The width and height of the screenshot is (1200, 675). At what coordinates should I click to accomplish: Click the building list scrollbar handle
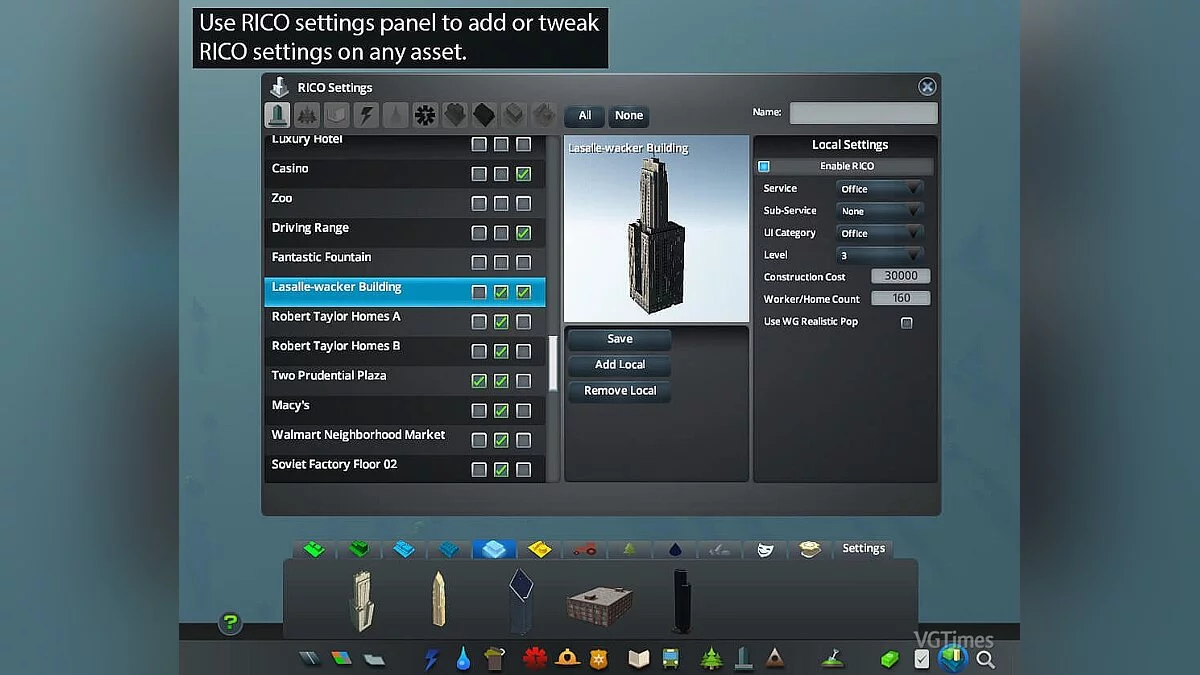[554, 364]
